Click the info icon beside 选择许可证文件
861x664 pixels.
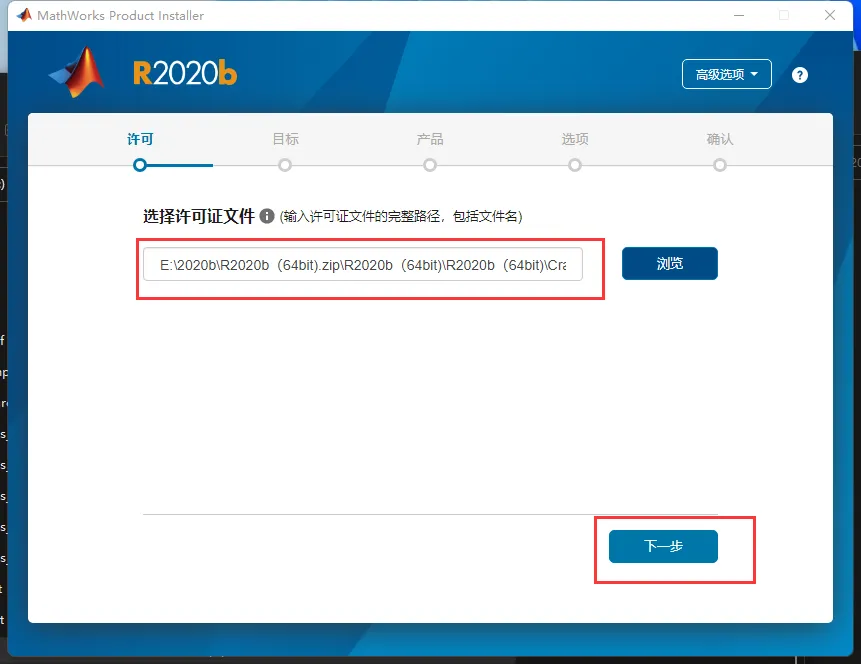(267, 216)
